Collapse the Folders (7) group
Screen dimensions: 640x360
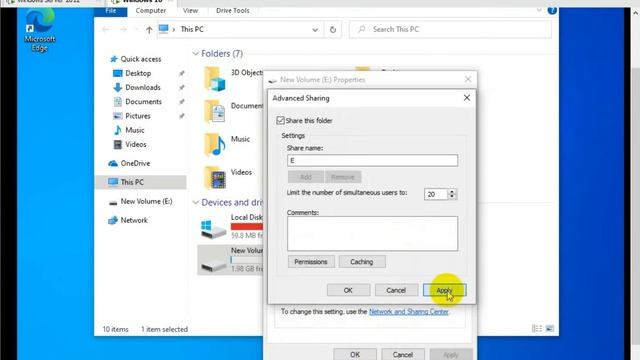[x=196, y=54]
